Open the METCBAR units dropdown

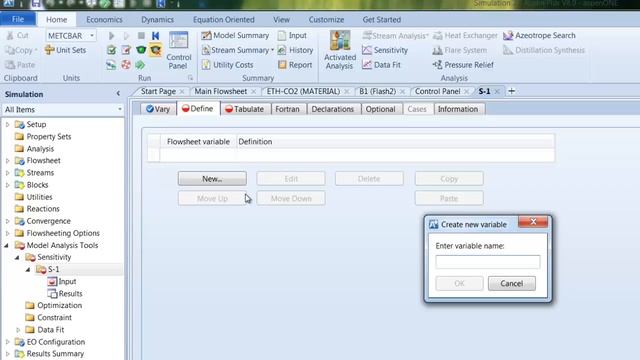(x=92, y=36)
